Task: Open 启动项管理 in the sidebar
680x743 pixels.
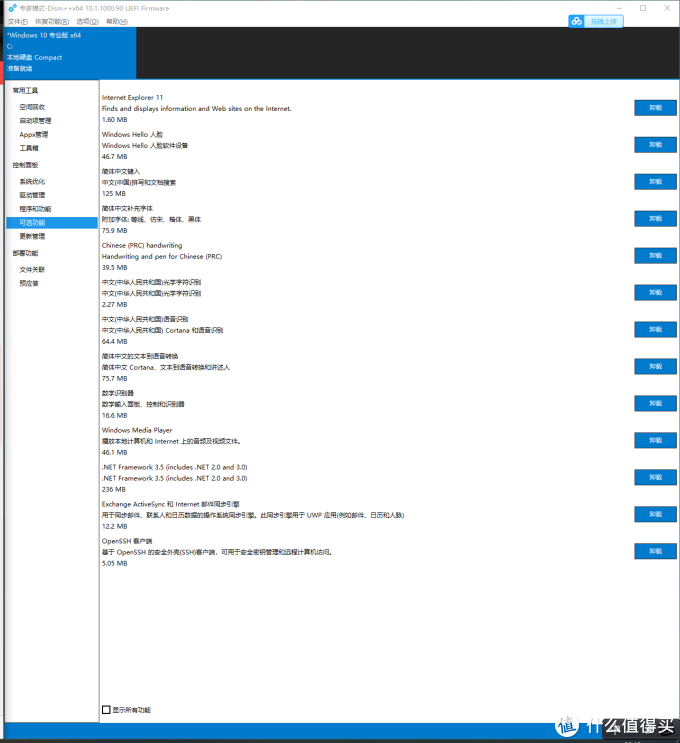Action: [35, 121]
